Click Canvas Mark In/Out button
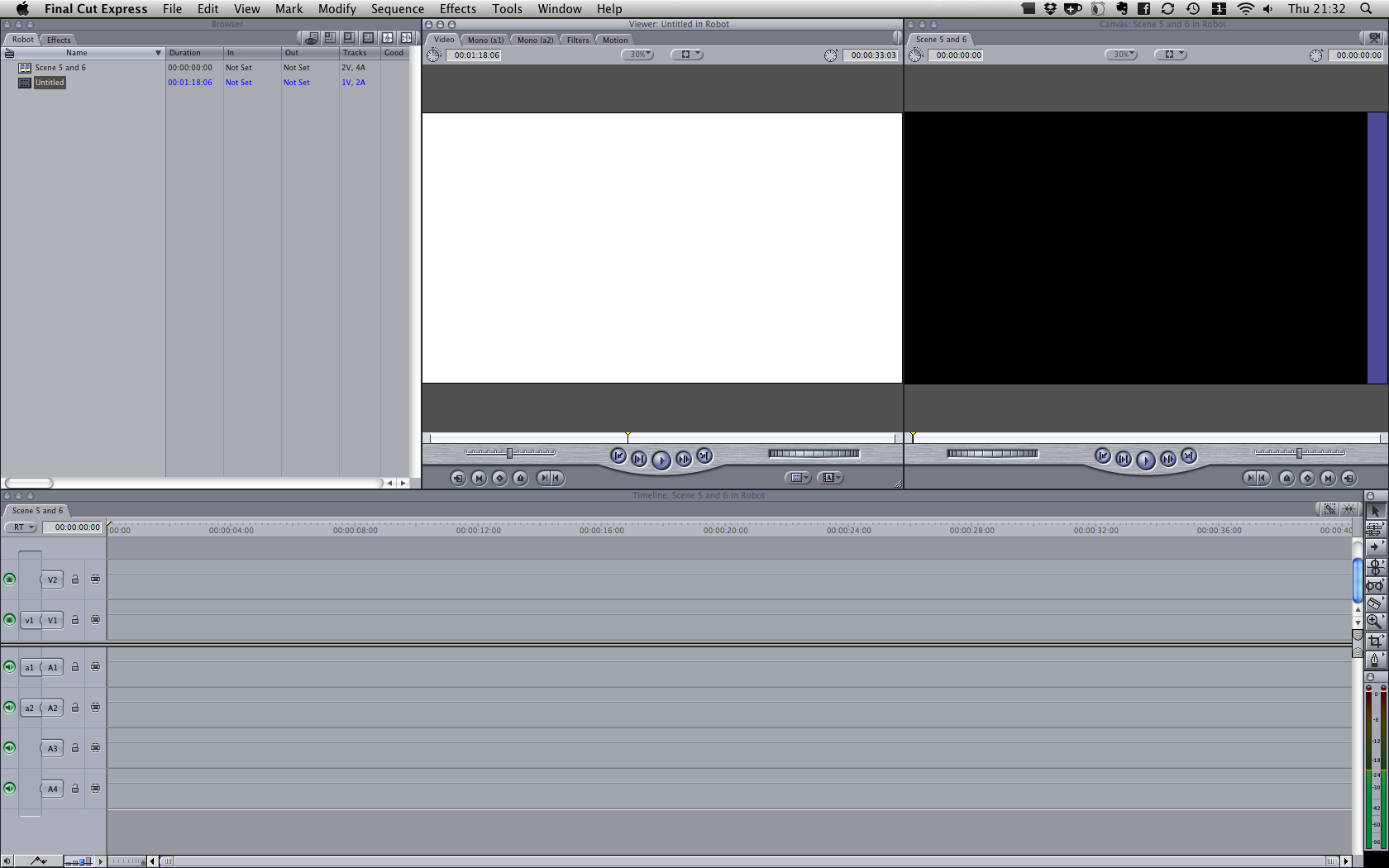 click(x=1256, y=478)
